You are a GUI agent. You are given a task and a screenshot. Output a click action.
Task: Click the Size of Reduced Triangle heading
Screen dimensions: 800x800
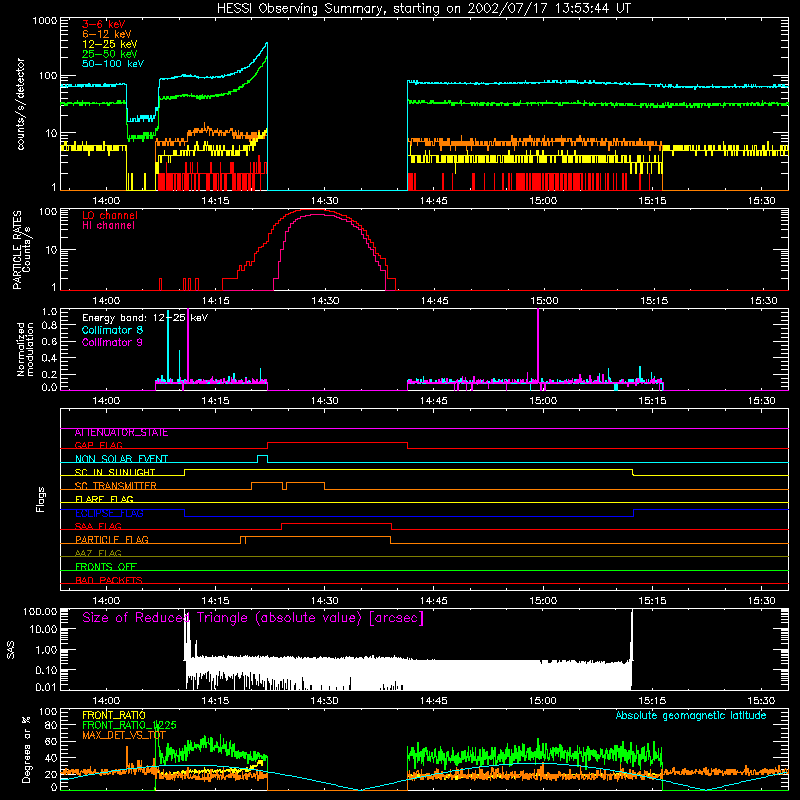point(253,618)
